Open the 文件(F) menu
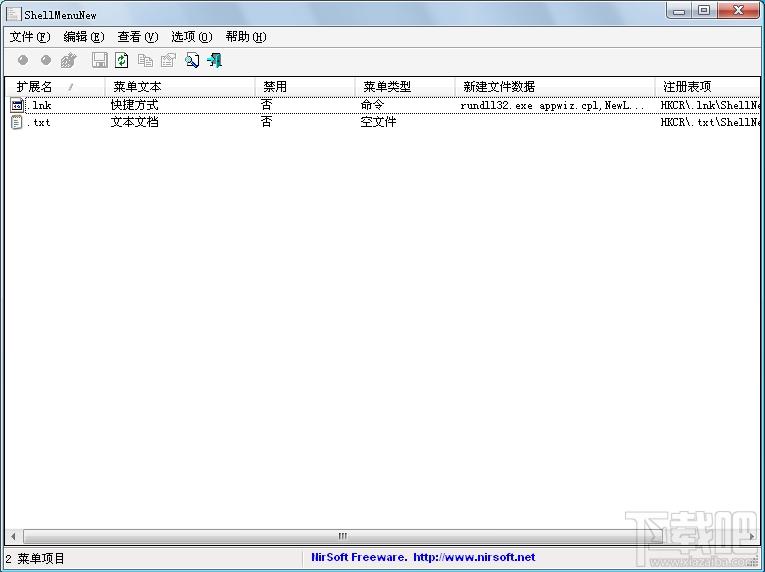765x572 pixels. click(30, 37)
